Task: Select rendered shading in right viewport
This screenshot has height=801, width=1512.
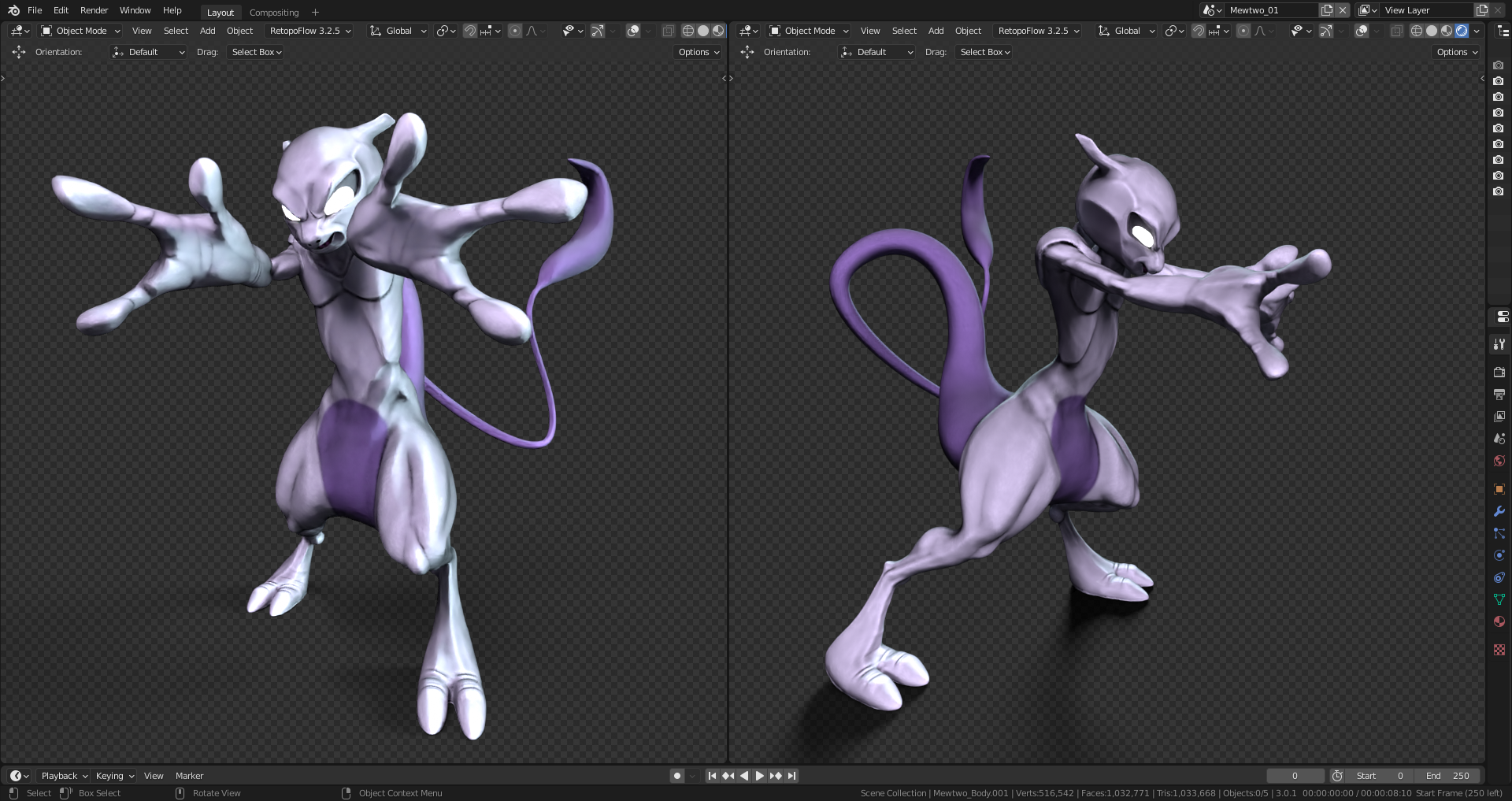Action: point(1462,31)
